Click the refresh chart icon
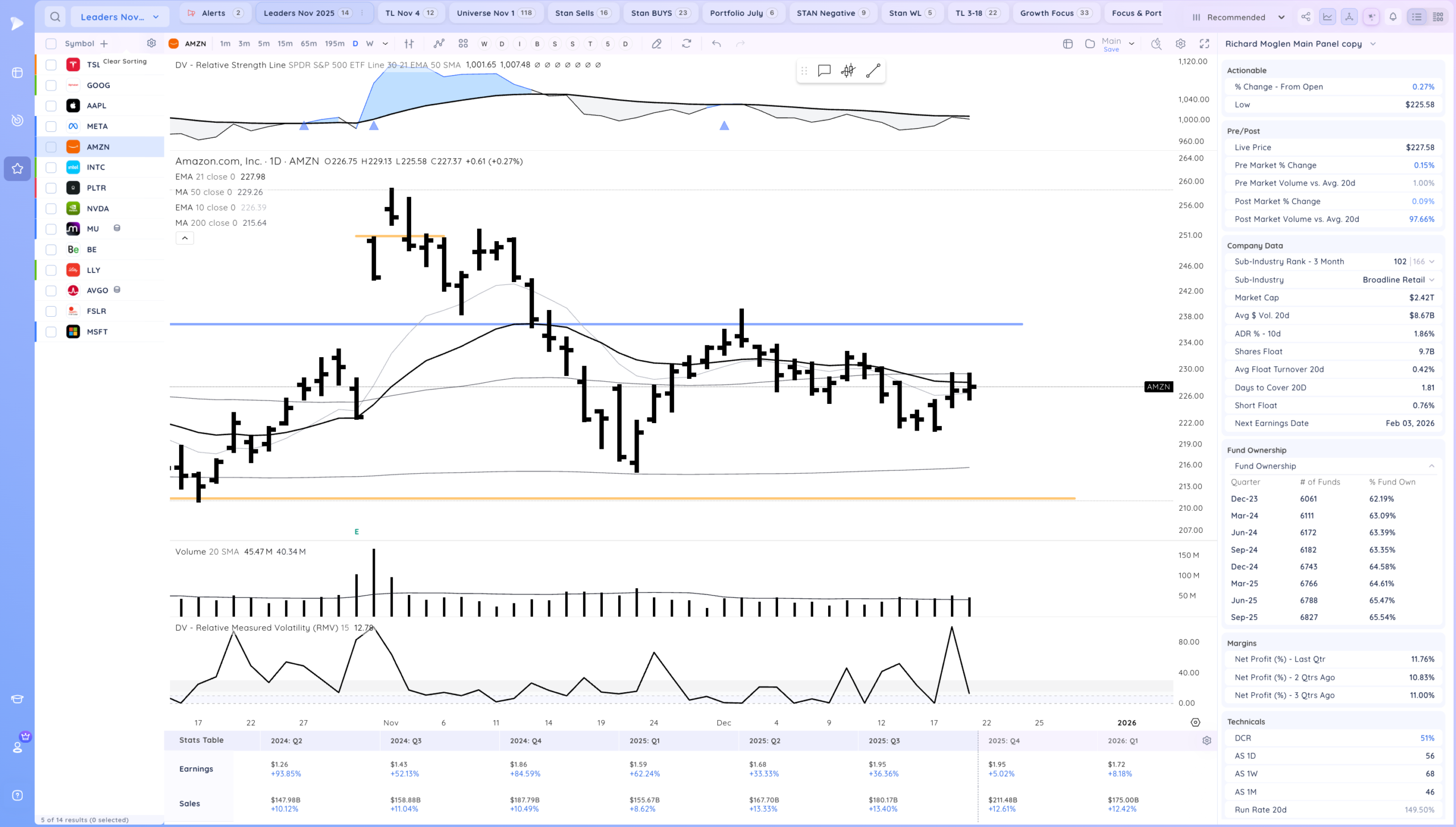1456x827 pixels. point(686,44)
